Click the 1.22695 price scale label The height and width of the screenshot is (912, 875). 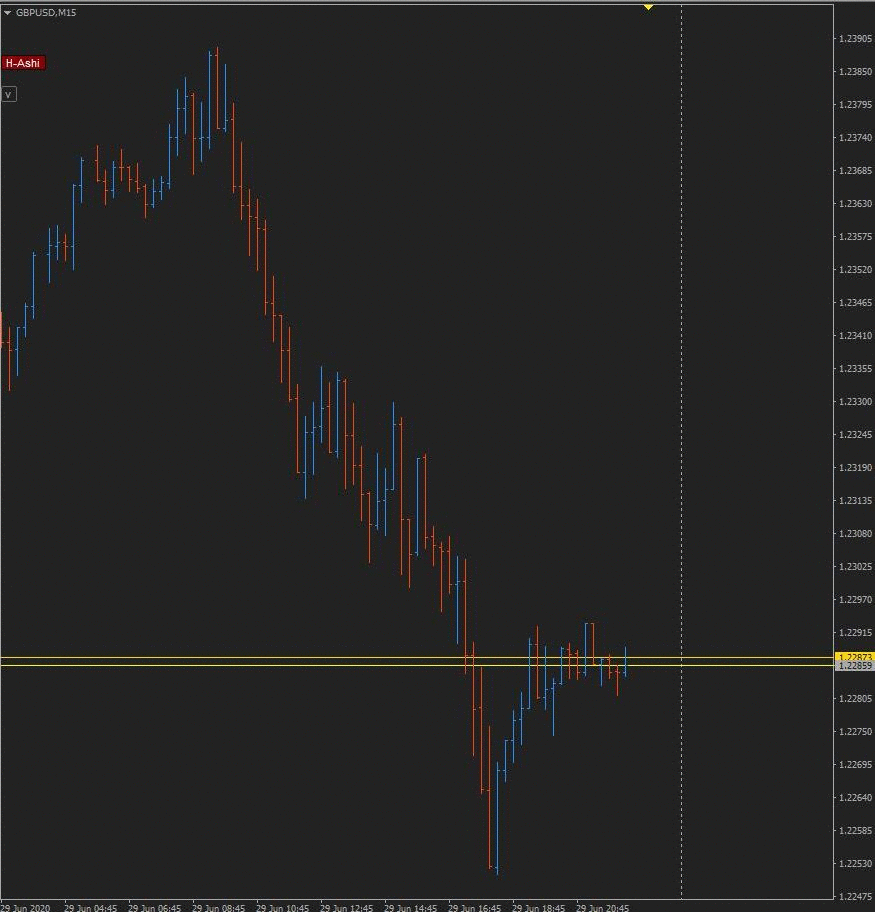click(x=854, y=764)
